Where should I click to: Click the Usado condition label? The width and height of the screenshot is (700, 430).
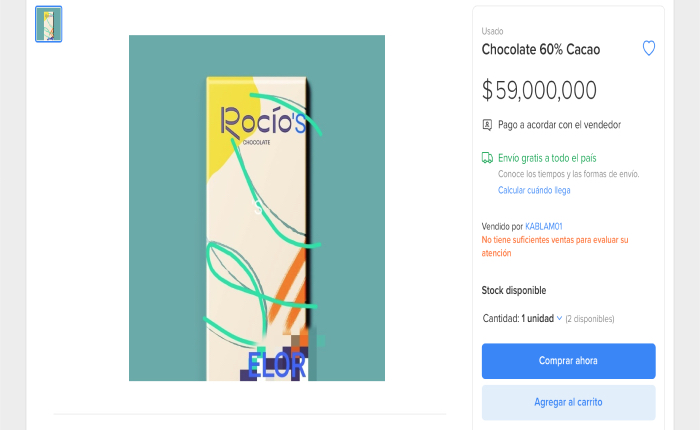pos(492,31)
